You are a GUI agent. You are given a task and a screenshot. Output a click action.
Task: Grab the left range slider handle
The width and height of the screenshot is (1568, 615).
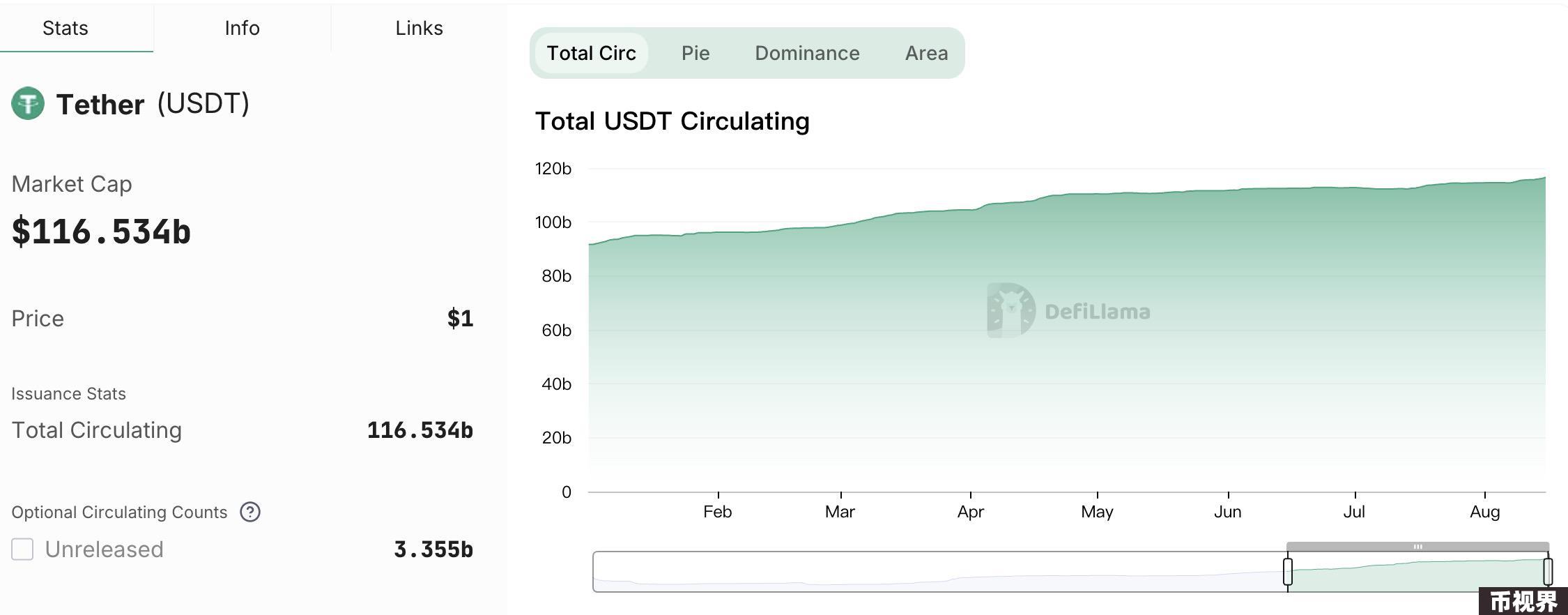[1288, 572]
